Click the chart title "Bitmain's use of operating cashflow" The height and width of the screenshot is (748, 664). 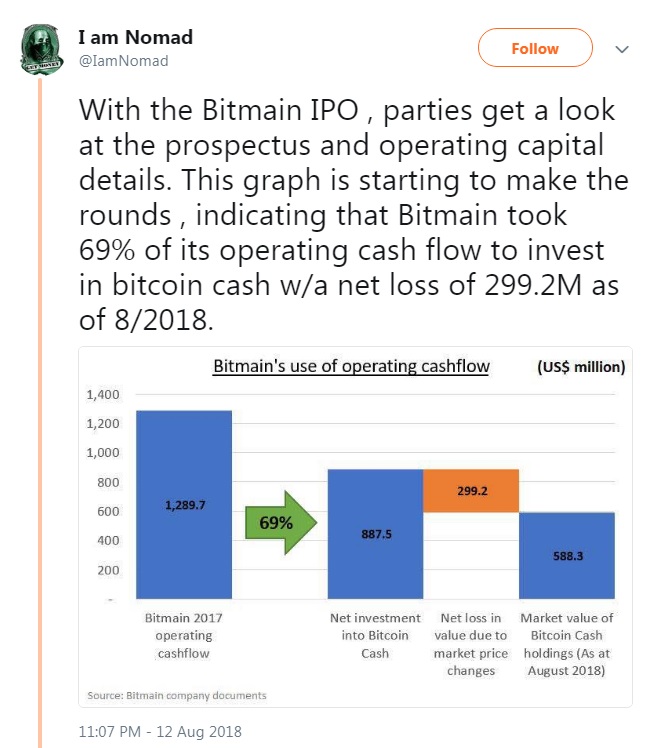[x=351, y=366]
